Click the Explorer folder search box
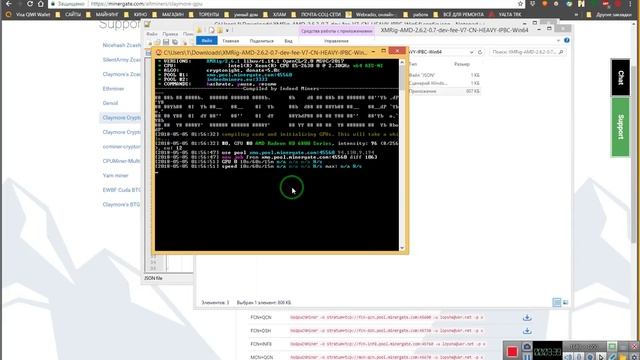Screen dimensions: 640x360 pyautogui.click(x=527, y=52)
